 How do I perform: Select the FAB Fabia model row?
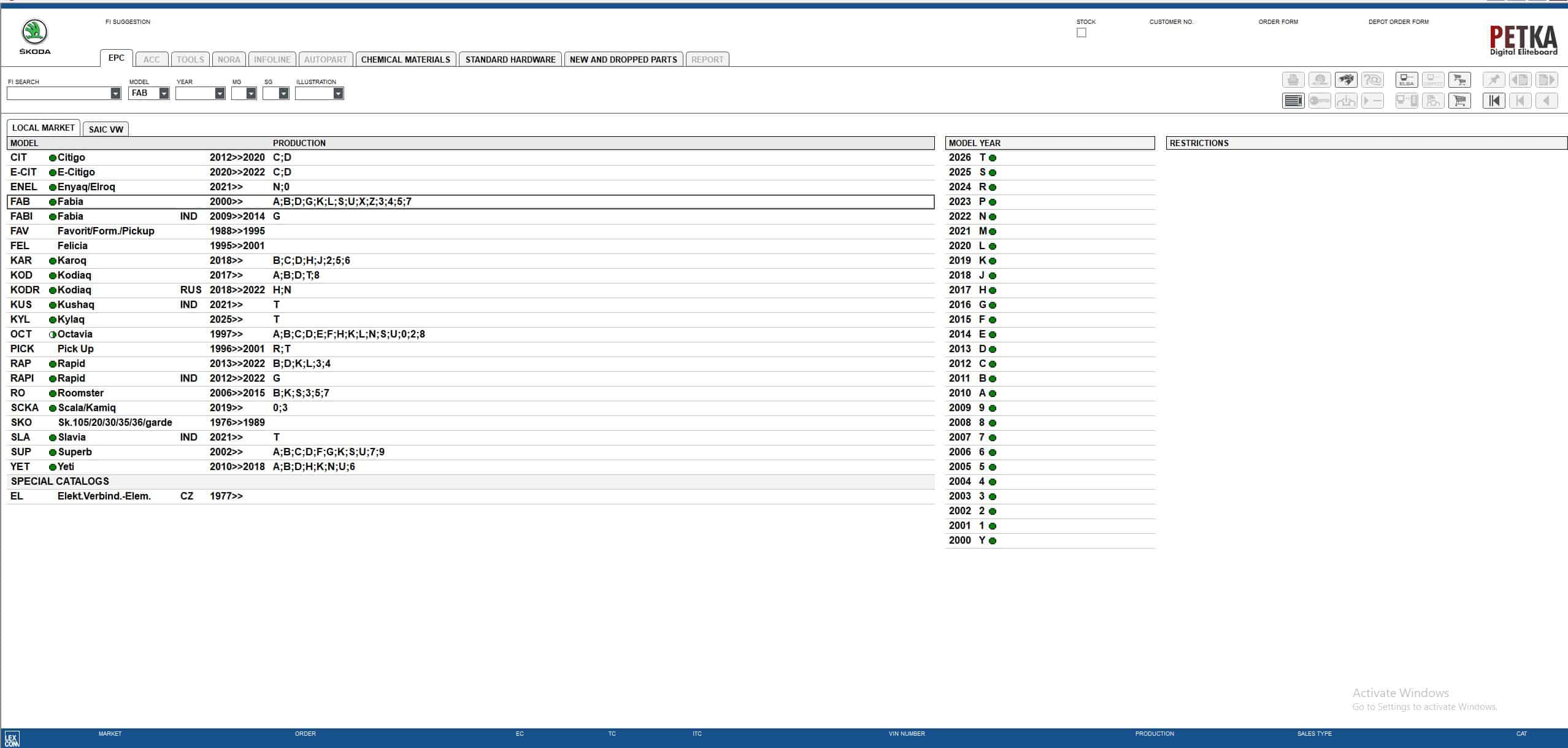pyautogui.click(x=471, y=202)
